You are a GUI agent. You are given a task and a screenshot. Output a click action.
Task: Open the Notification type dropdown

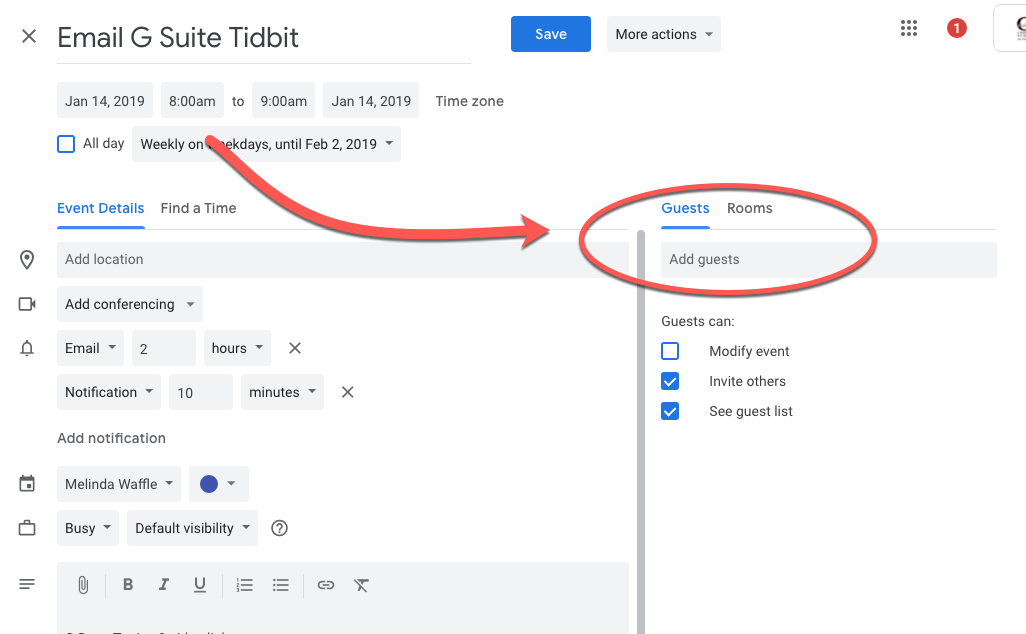point(109,392)
